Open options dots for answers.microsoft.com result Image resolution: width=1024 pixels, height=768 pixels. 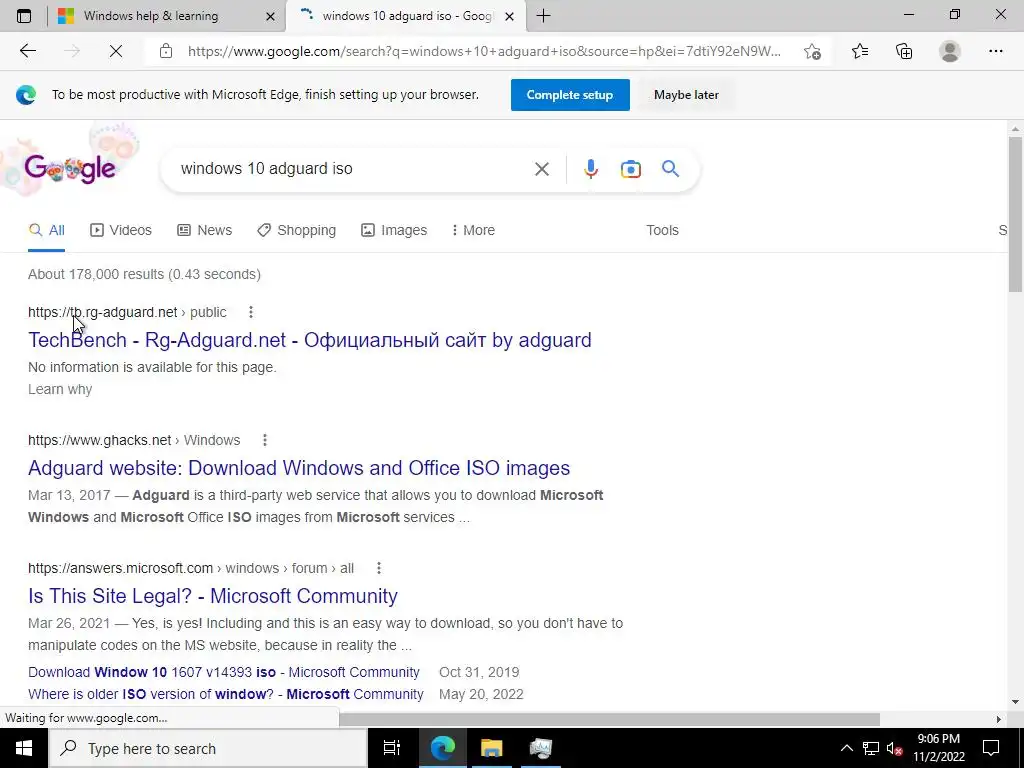pos(379,568)
